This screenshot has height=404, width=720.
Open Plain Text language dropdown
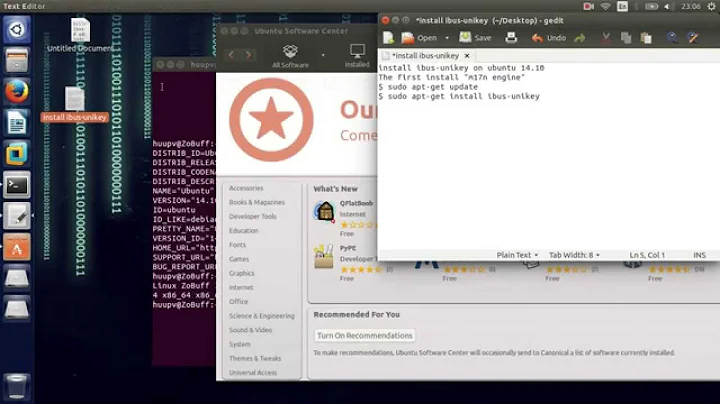(517, 255)
